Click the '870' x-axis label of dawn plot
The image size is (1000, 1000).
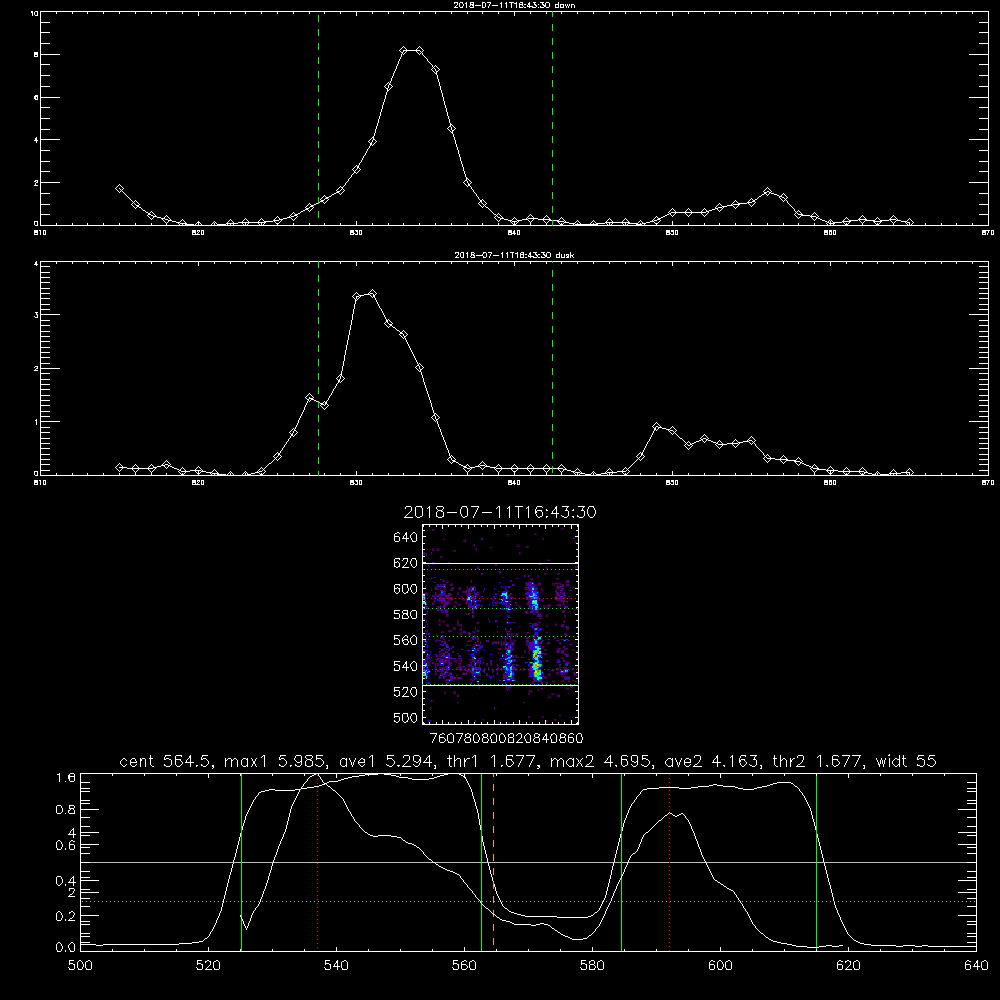click(987, 233)
